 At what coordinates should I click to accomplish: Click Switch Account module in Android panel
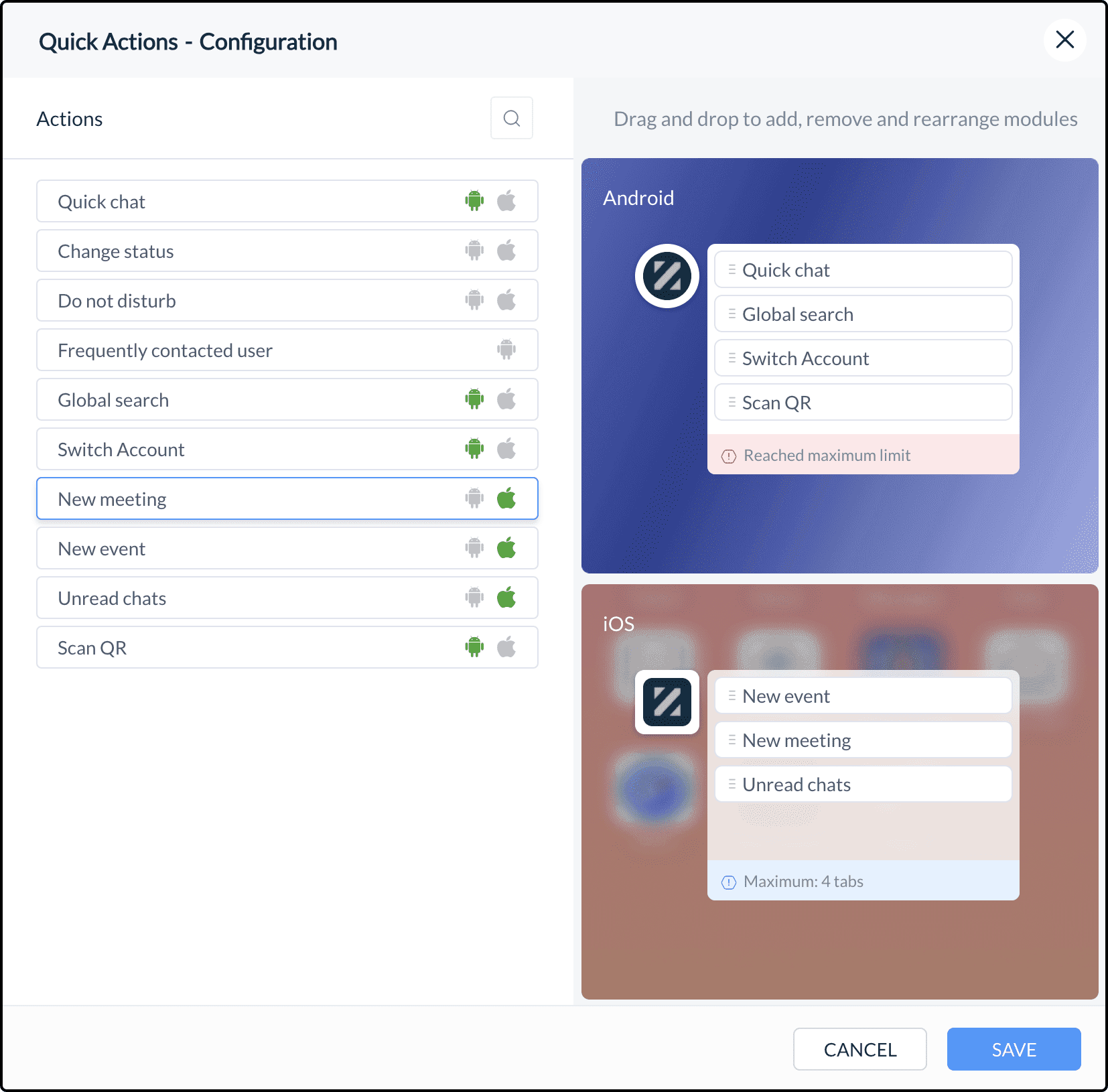click(x=863, y=358)
